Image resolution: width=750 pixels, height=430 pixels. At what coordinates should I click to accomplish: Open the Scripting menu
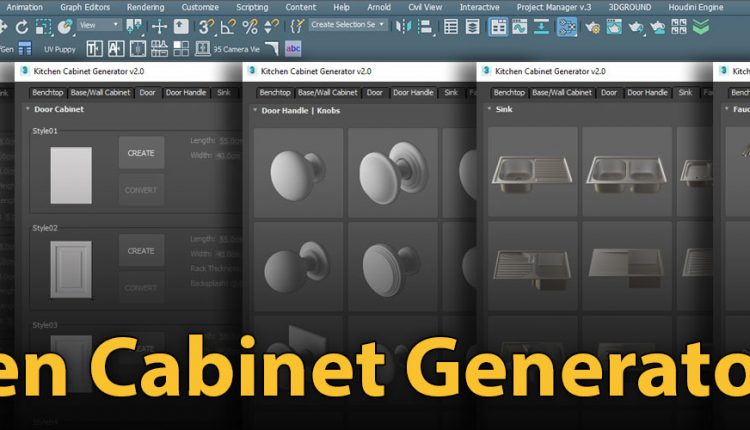click(251, 7)
